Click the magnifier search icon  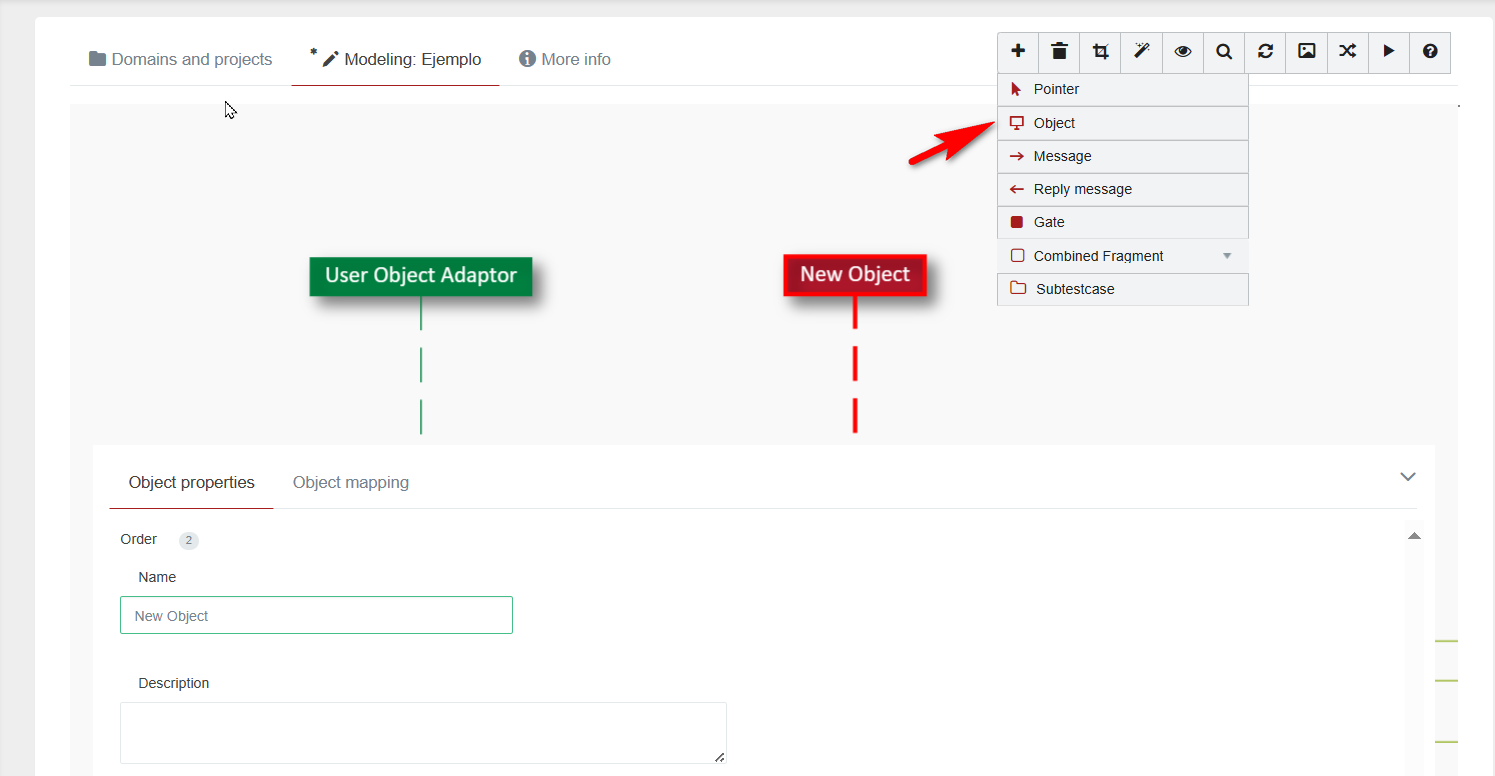(x=1224, y=52)
